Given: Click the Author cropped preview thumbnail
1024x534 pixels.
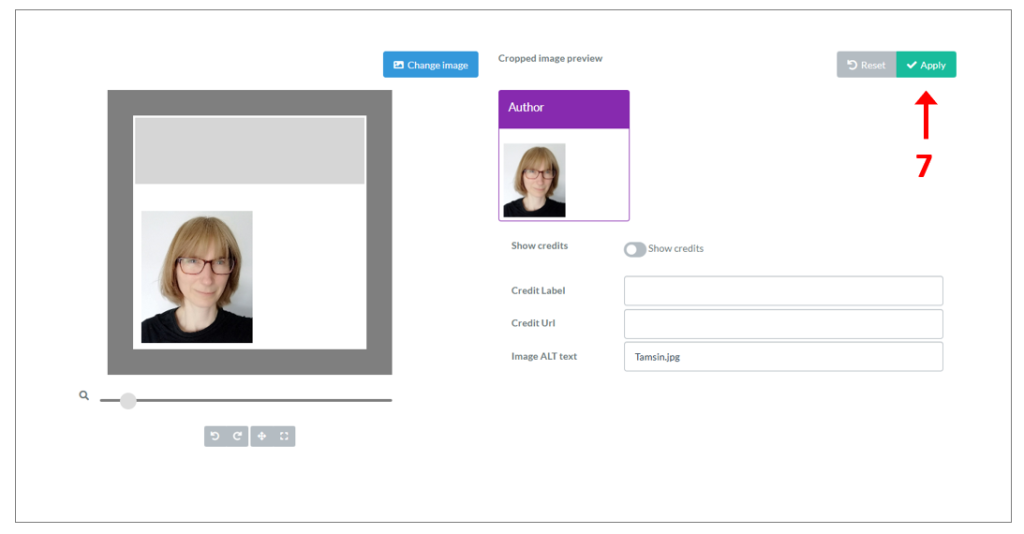Looking at the screenshot, I should 534,180.
